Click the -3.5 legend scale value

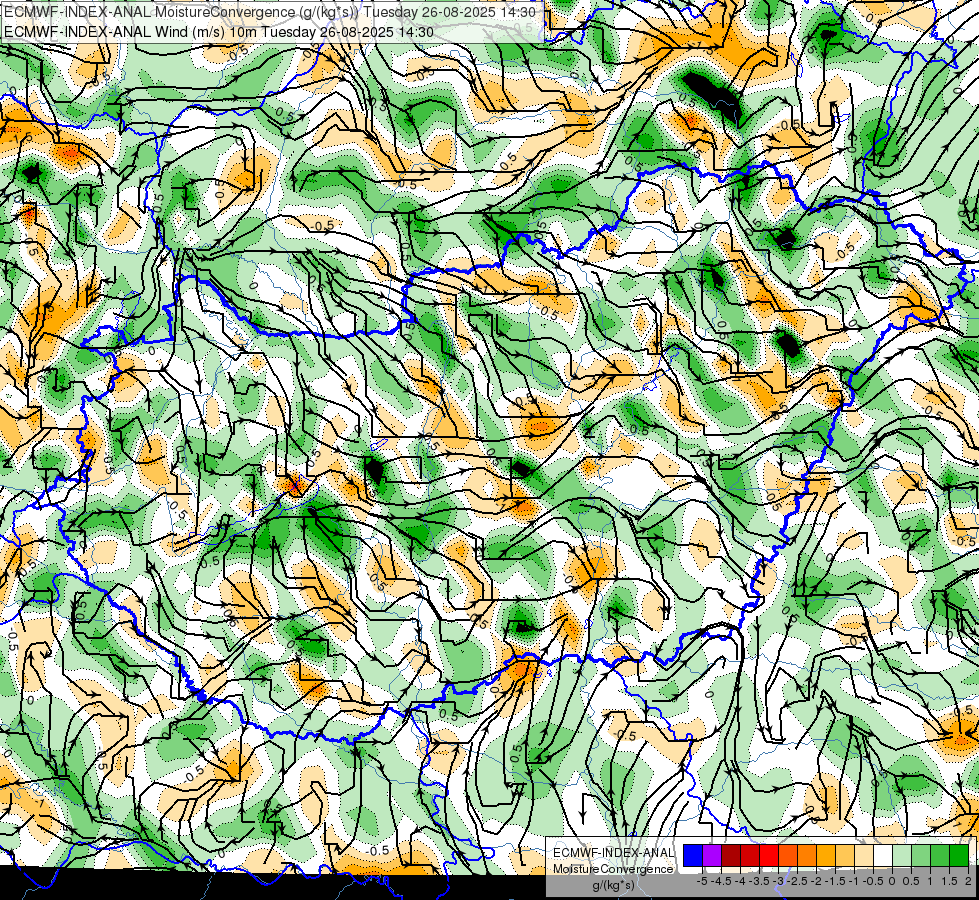[x=759, y=881]
